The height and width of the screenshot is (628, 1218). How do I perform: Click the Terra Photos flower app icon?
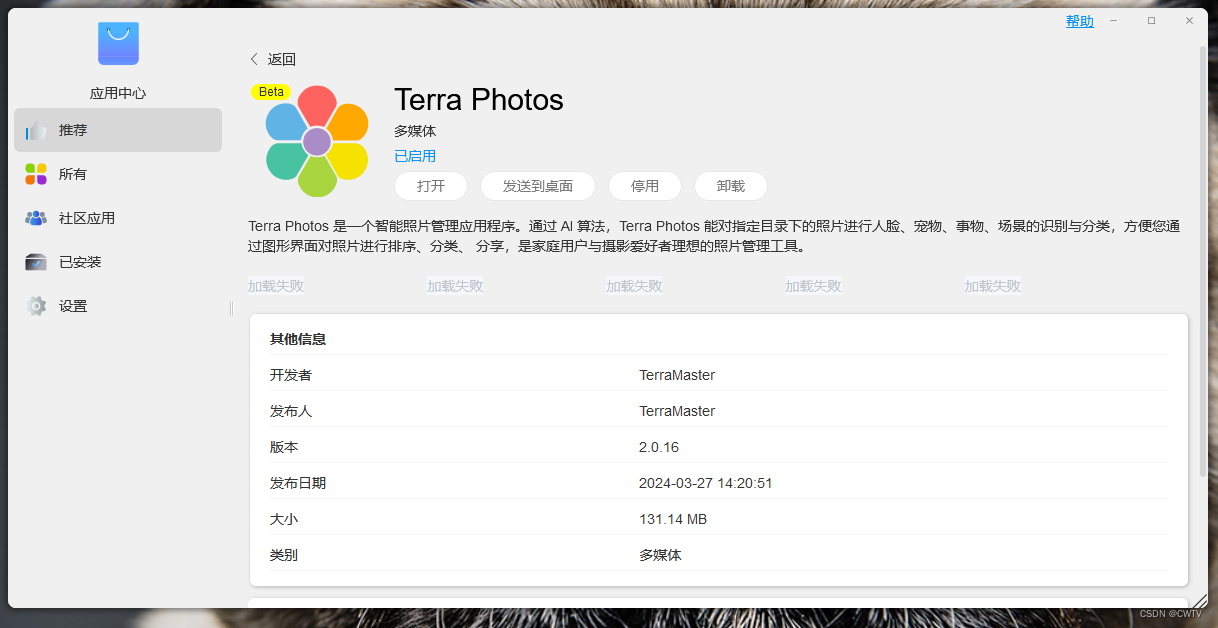(317, 141)
